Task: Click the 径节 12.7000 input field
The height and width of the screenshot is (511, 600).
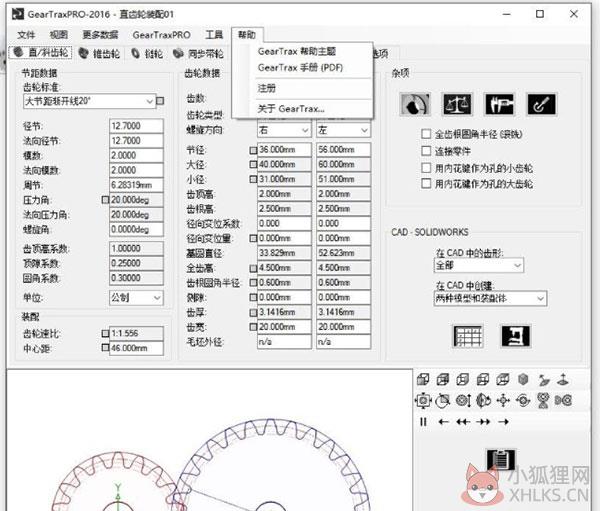Action: (x=136, y=126)
